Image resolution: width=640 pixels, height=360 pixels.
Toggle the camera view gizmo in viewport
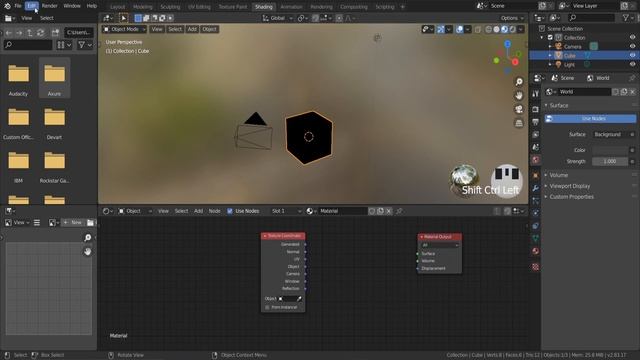click(519, 109)
